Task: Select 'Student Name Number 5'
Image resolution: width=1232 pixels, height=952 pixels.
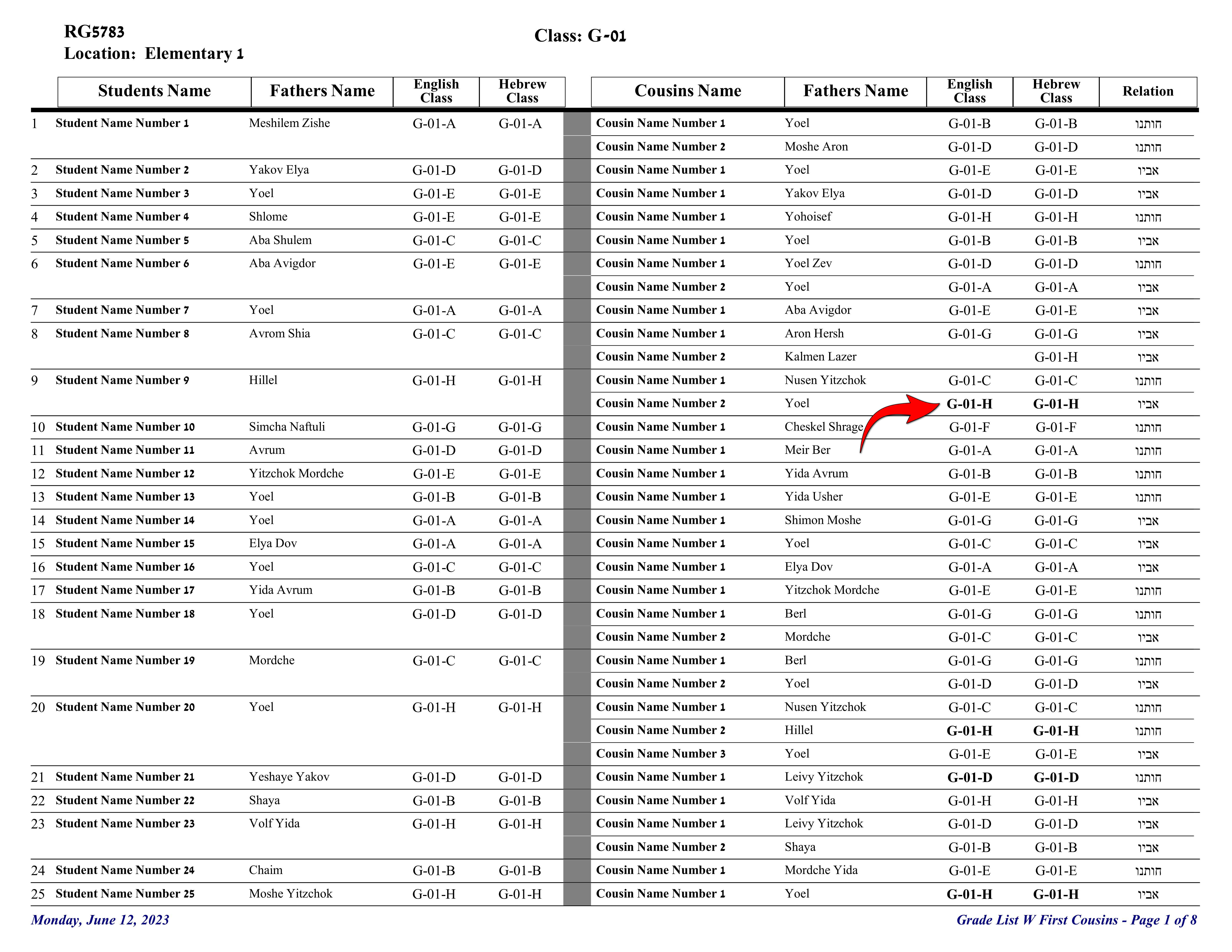Action: coord(122,240)
